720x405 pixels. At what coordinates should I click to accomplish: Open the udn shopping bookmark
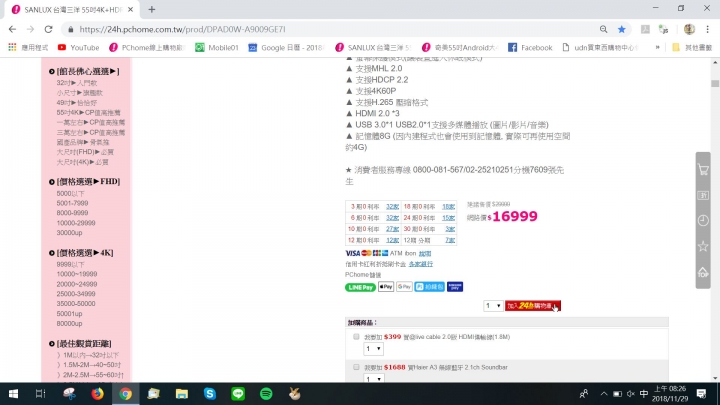(x=599, y=47)
